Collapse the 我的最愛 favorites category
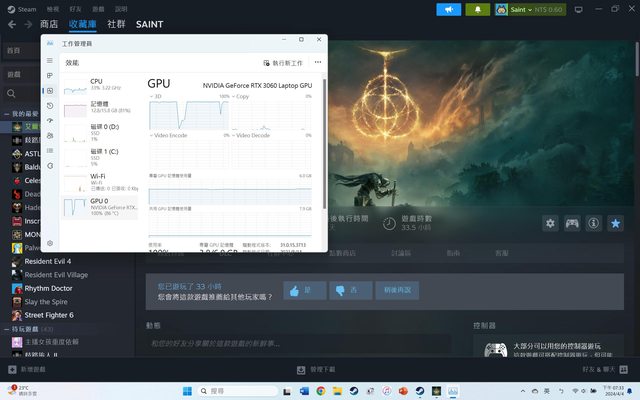The height and width of the screenshot is (400, 640). tap(6, 114)
